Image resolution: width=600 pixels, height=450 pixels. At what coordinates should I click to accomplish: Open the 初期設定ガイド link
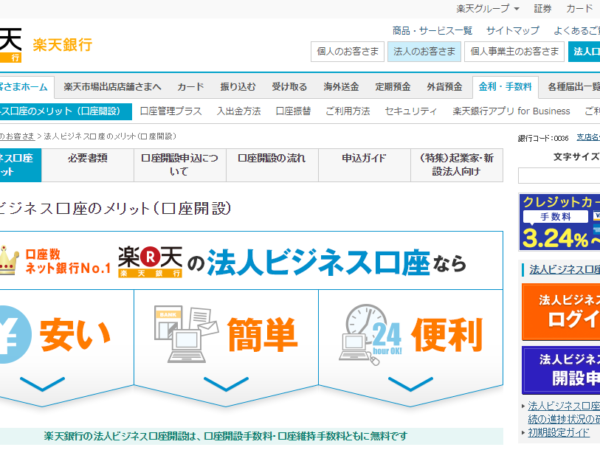(x=558, y=432)
